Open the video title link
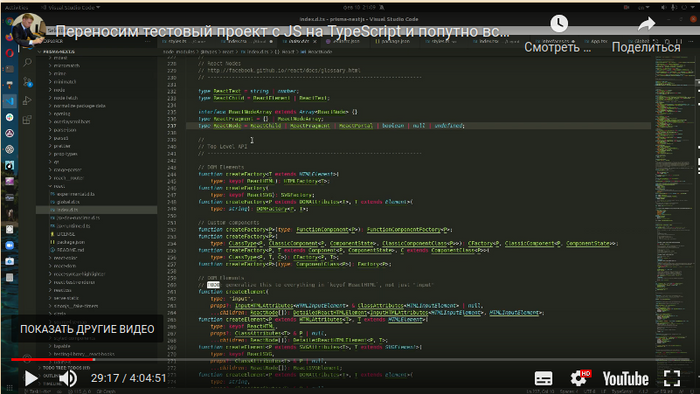 282,32
